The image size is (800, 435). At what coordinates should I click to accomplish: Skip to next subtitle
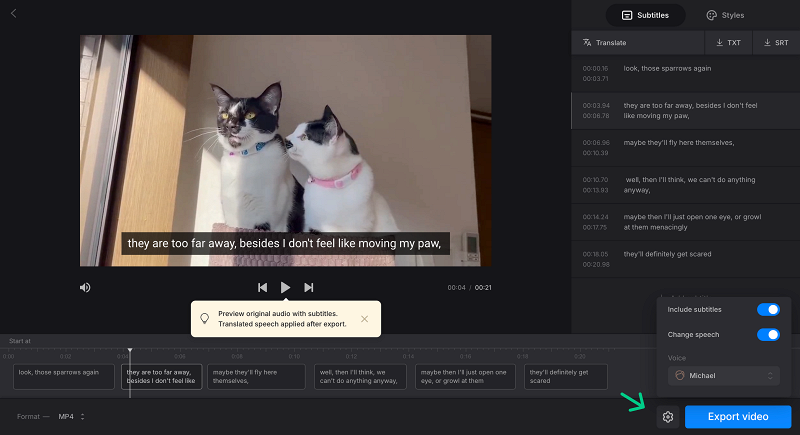(309, 287)
